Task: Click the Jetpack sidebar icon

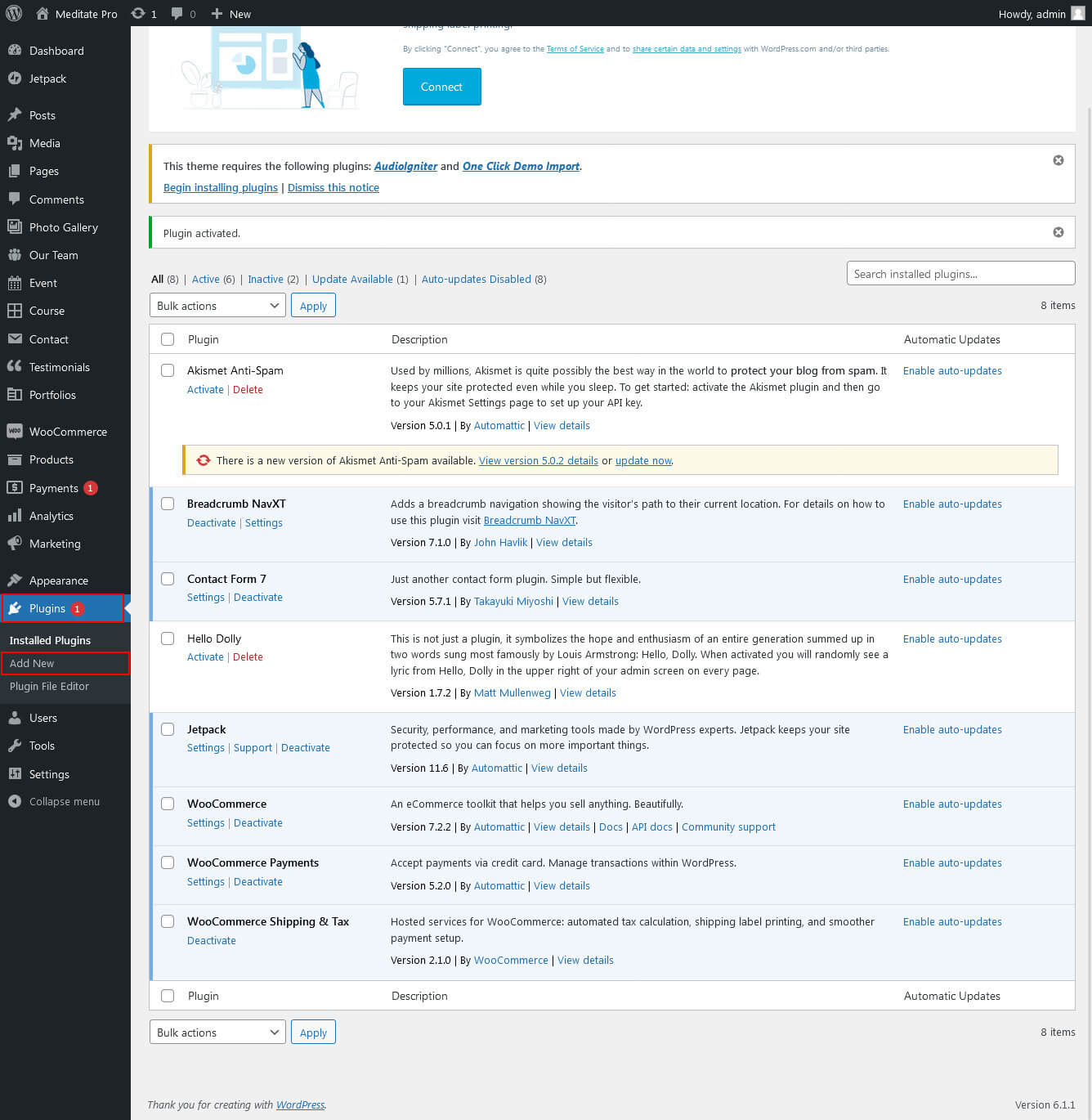Action: [15, 78]
